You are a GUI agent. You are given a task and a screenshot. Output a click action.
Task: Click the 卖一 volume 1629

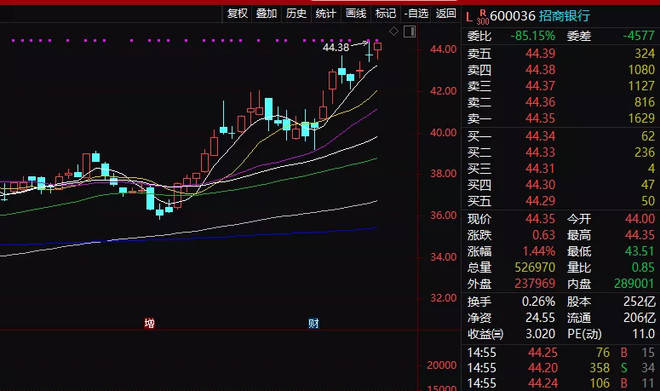(641, 118)
